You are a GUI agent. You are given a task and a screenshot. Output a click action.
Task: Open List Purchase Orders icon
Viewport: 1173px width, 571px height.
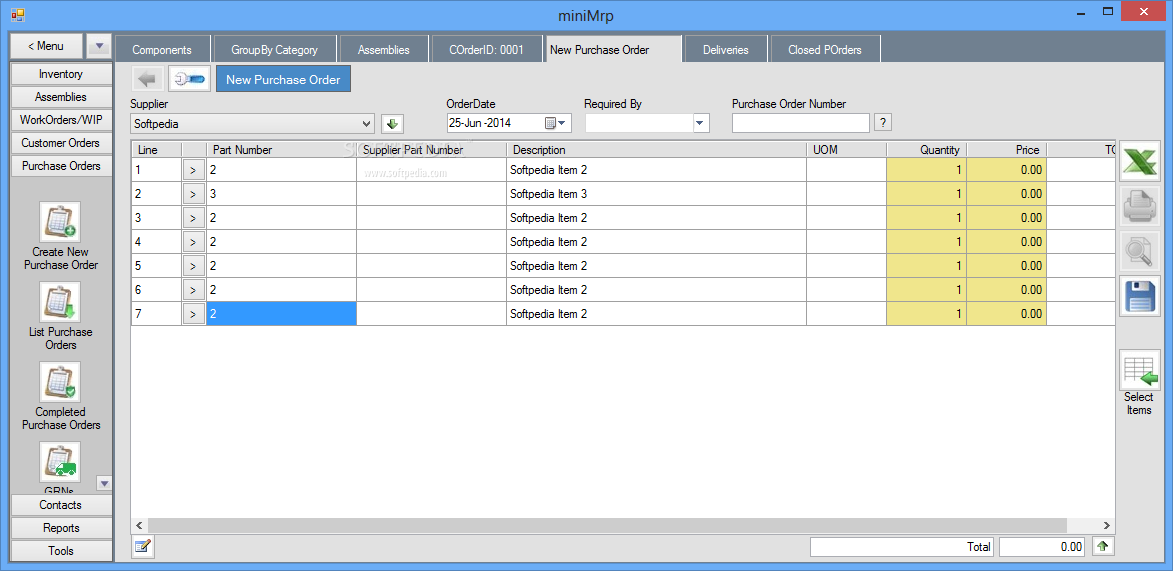(61, 302)
